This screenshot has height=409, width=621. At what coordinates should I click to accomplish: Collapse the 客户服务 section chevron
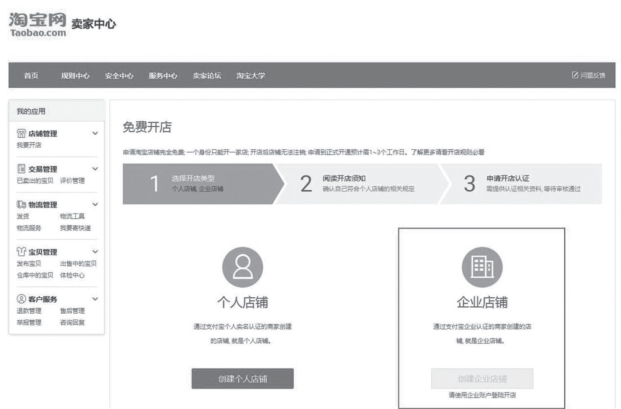click(x=95, y=299)
